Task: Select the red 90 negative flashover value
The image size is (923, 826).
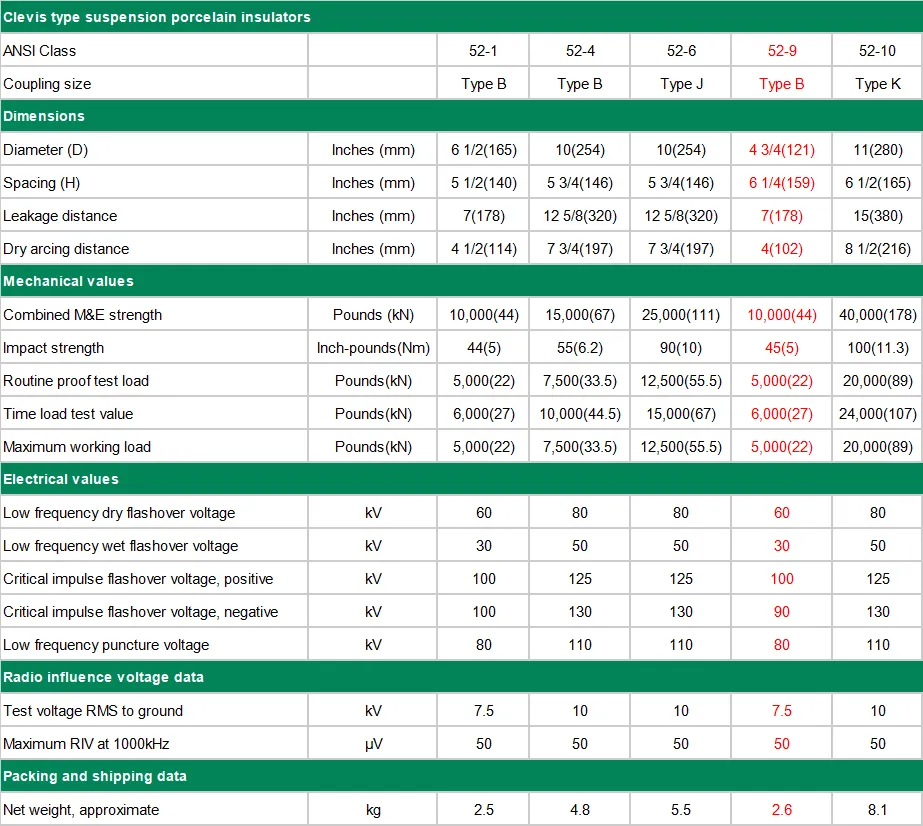Action: point(781,611)
